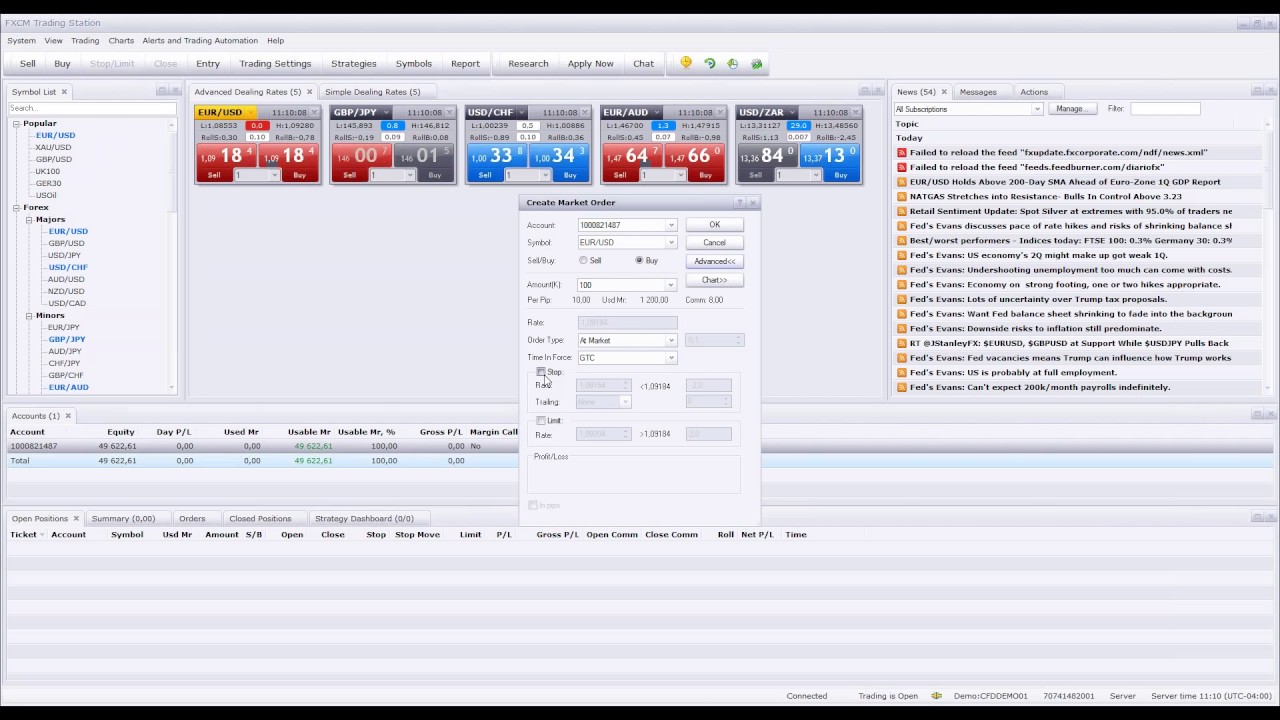The image size is (1280, 720).
Task: Click the Symbol List search field
Action: pyautogui.click(x=90, y=108)
